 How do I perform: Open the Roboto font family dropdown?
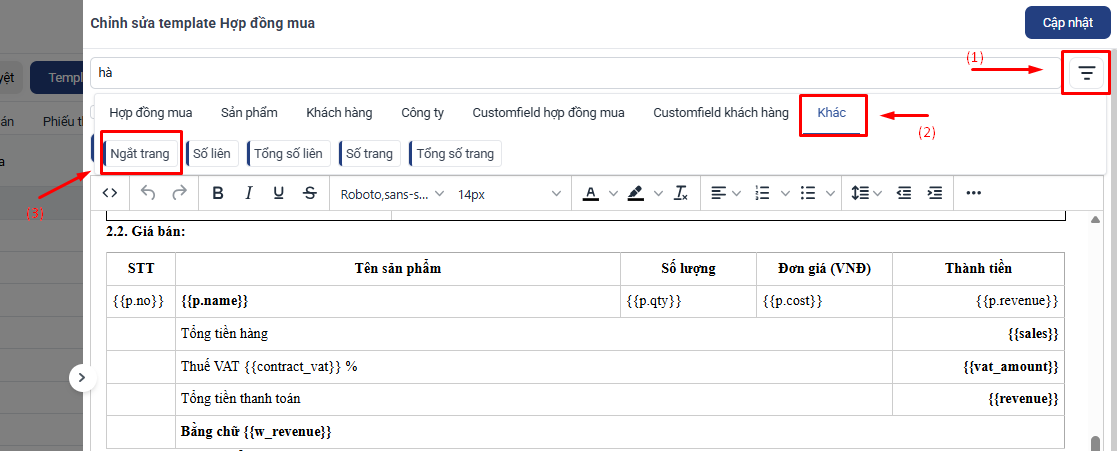click(393, 194)
